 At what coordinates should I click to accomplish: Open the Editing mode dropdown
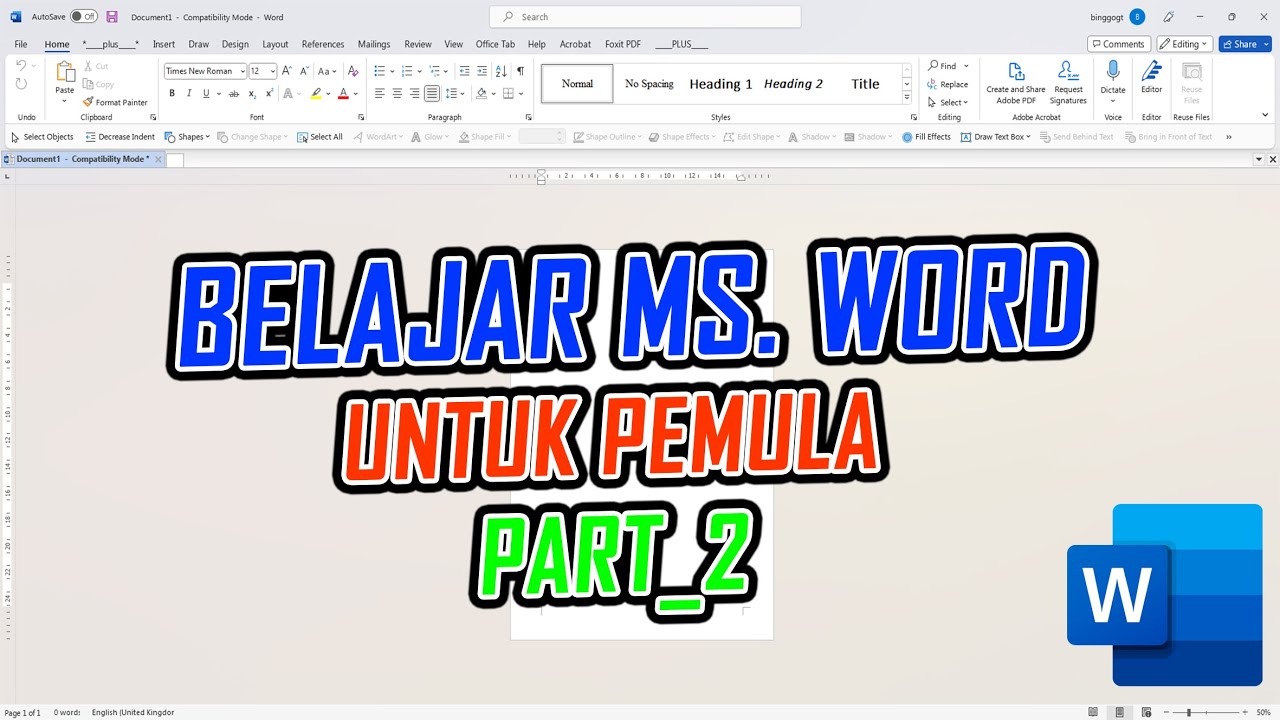pyautogui.click(x=1185, y=44)
